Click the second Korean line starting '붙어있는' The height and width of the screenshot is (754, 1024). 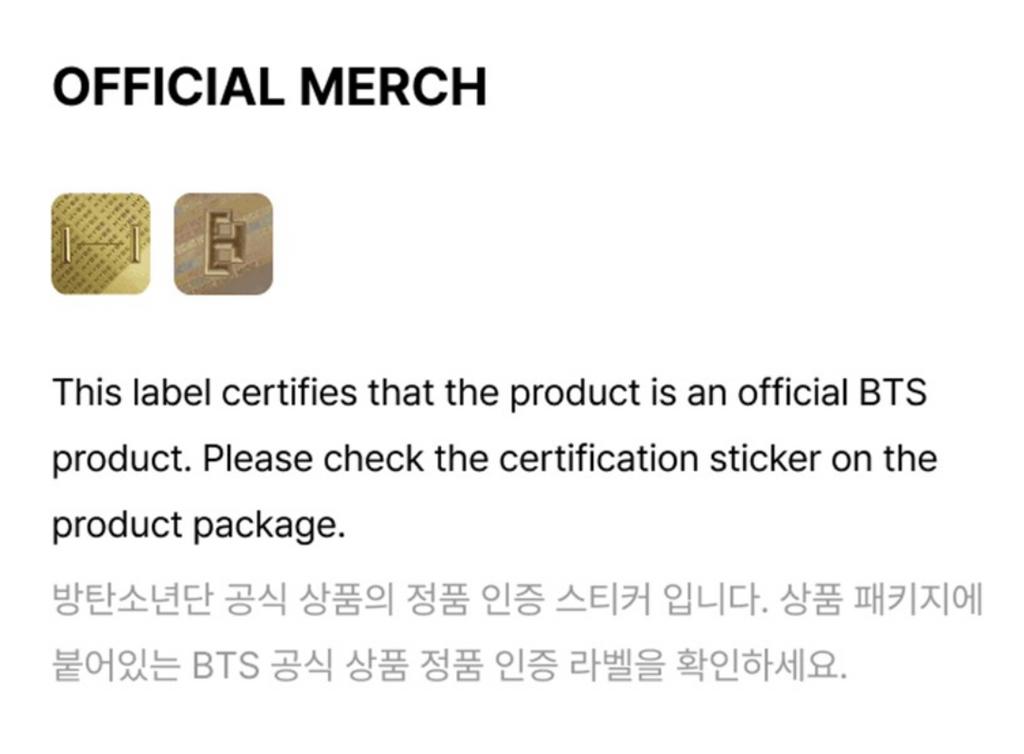[x=449, y=665]
